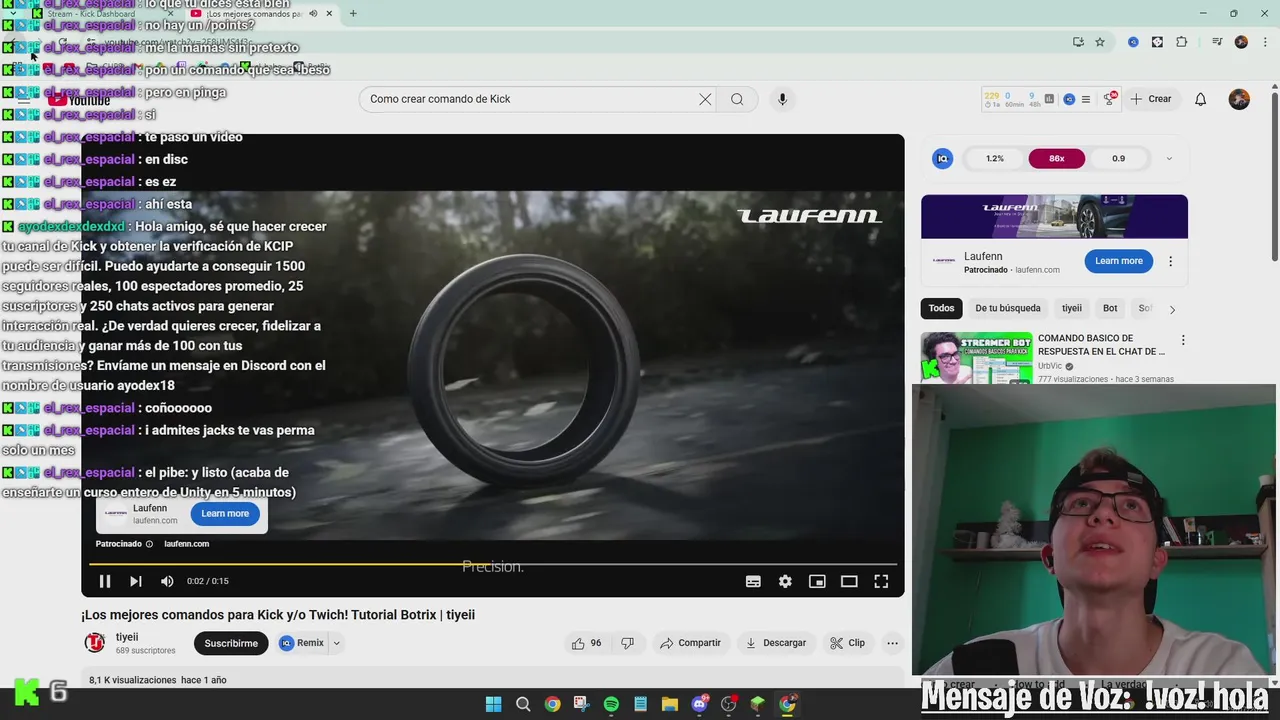The height and width of the screenshot is (720, 1280).
Task: Clear the YouTube search box
Action: (705, 99)
